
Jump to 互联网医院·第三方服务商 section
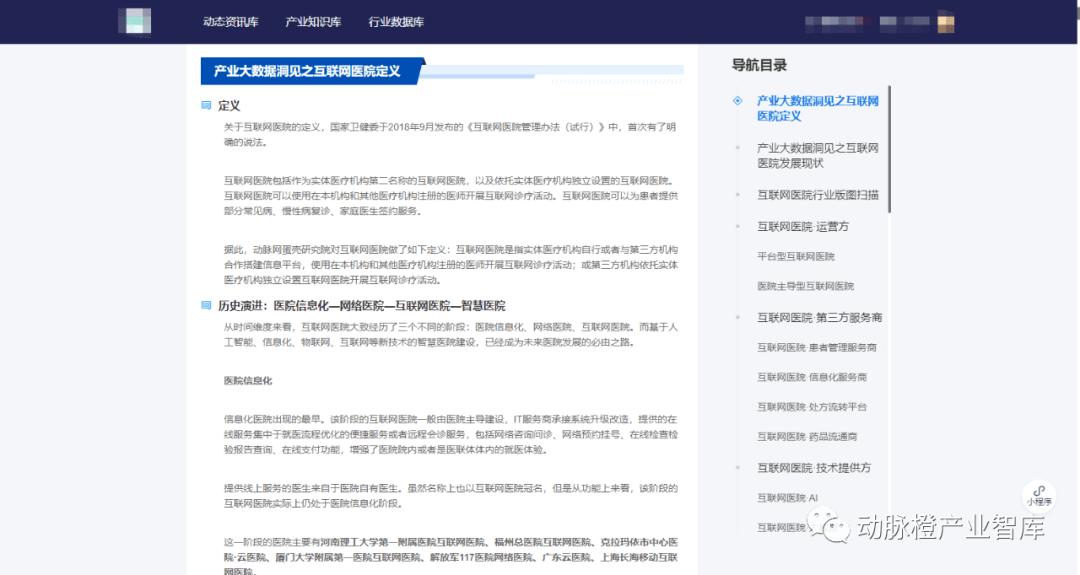(820, 317)
